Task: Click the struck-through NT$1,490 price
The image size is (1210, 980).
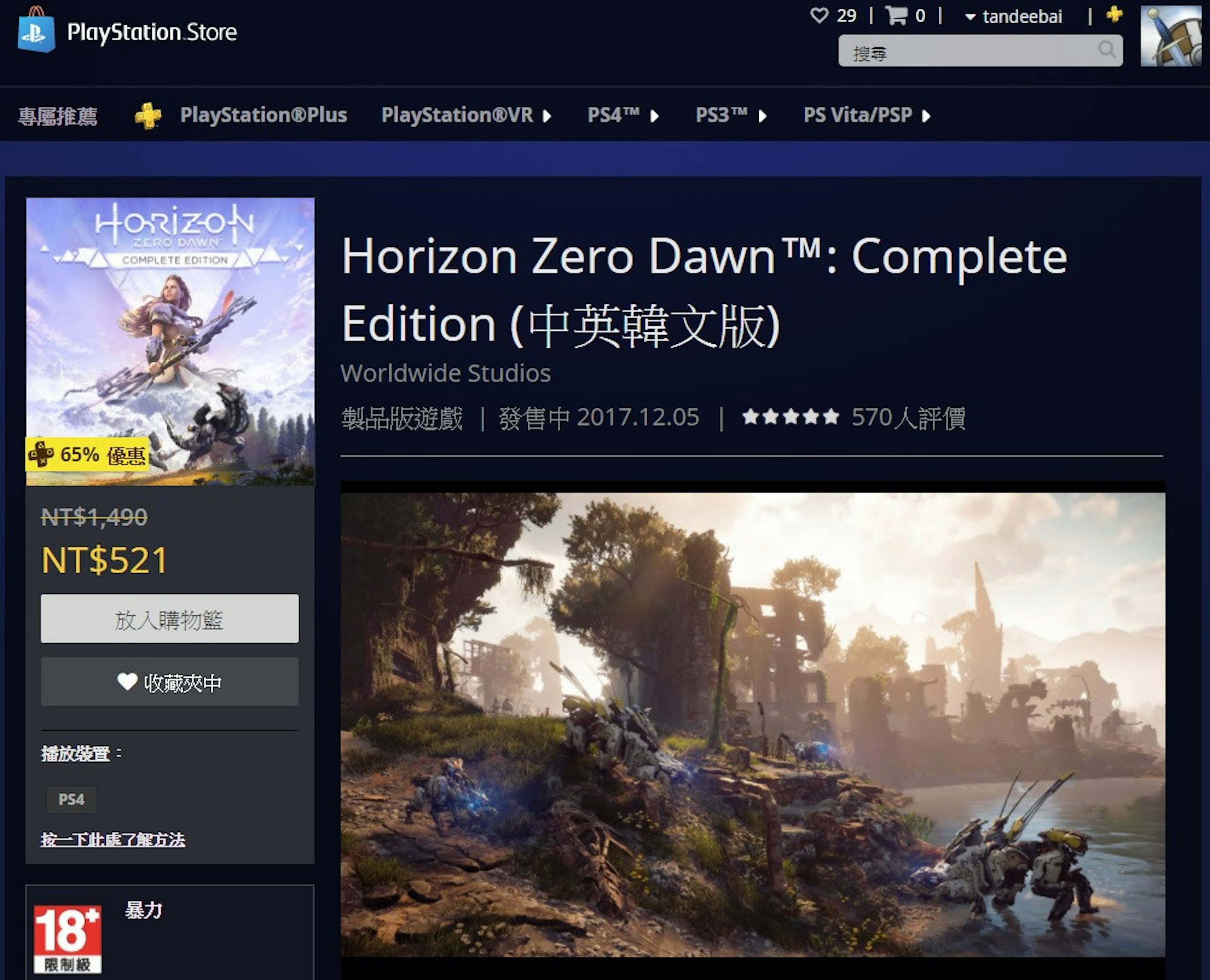Action: click(94, 517)
